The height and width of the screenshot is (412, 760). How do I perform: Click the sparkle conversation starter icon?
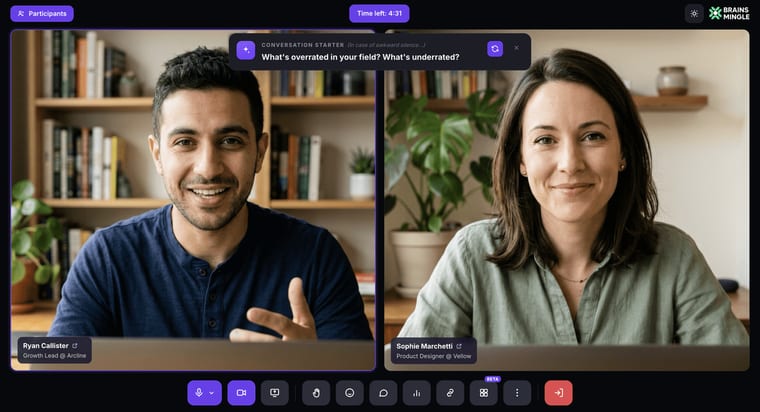(x=246, y=50)
